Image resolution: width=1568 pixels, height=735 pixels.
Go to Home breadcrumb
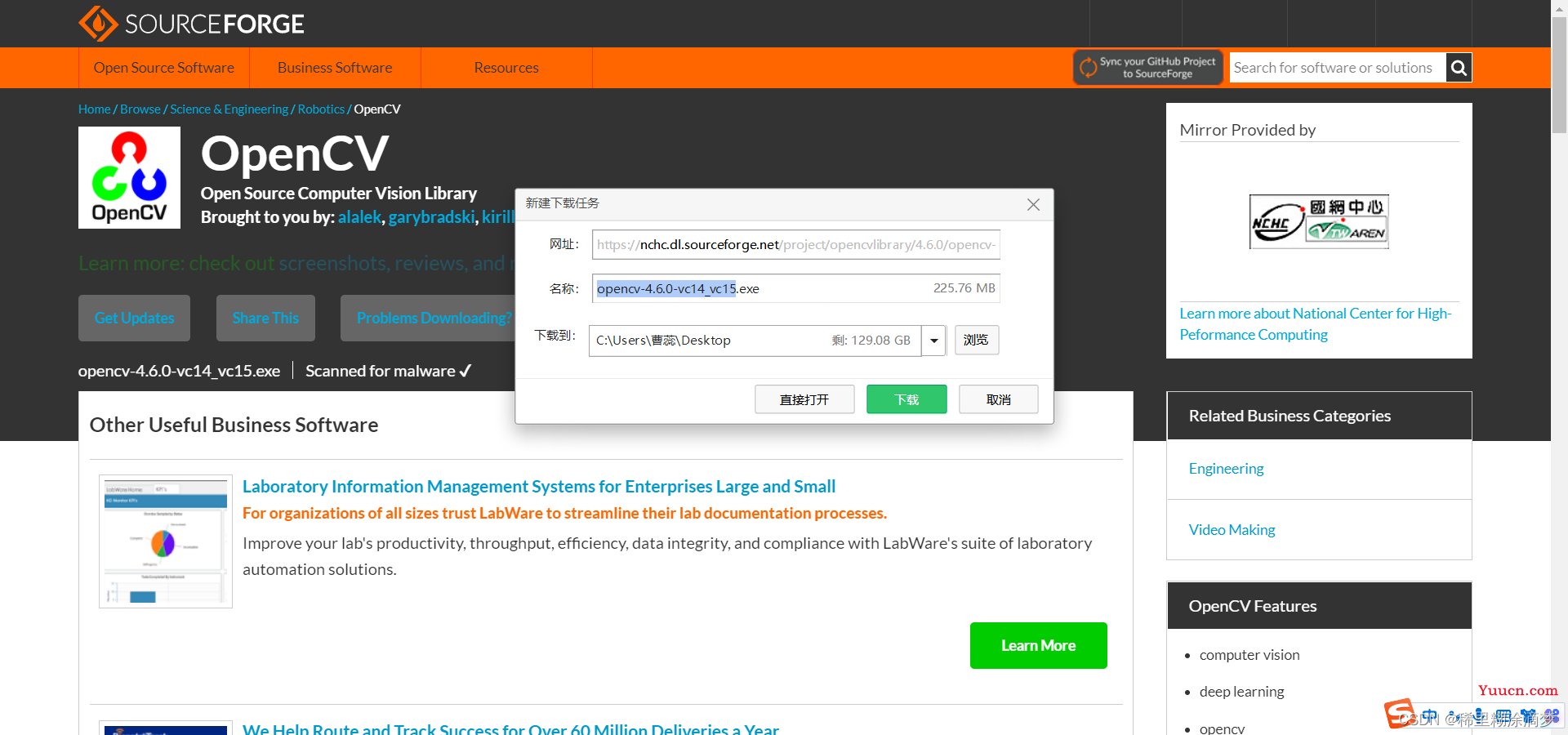(x=95, y=109)
